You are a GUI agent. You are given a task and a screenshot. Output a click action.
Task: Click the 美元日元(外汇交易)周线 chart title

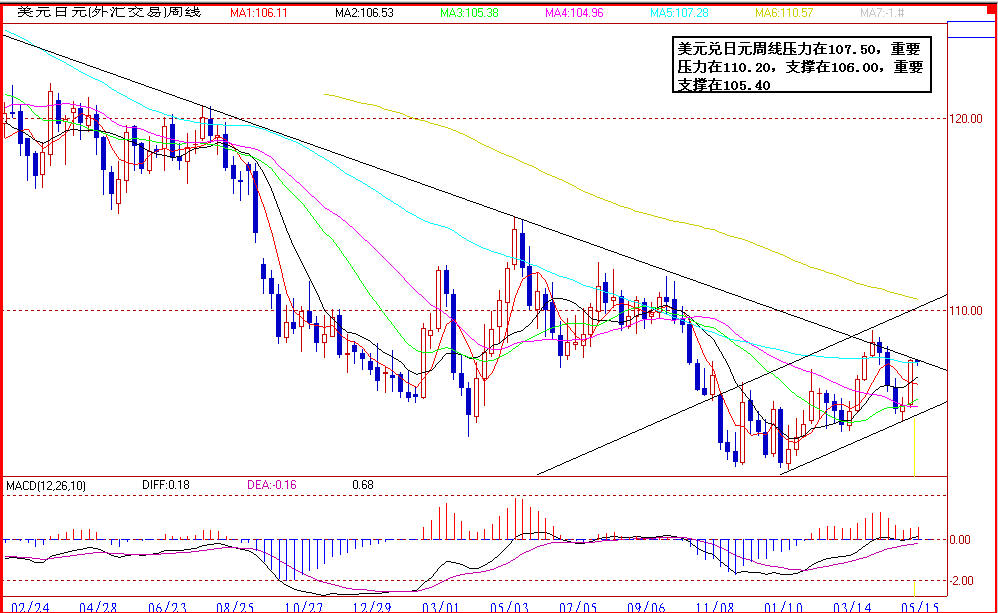pos(109,12)
